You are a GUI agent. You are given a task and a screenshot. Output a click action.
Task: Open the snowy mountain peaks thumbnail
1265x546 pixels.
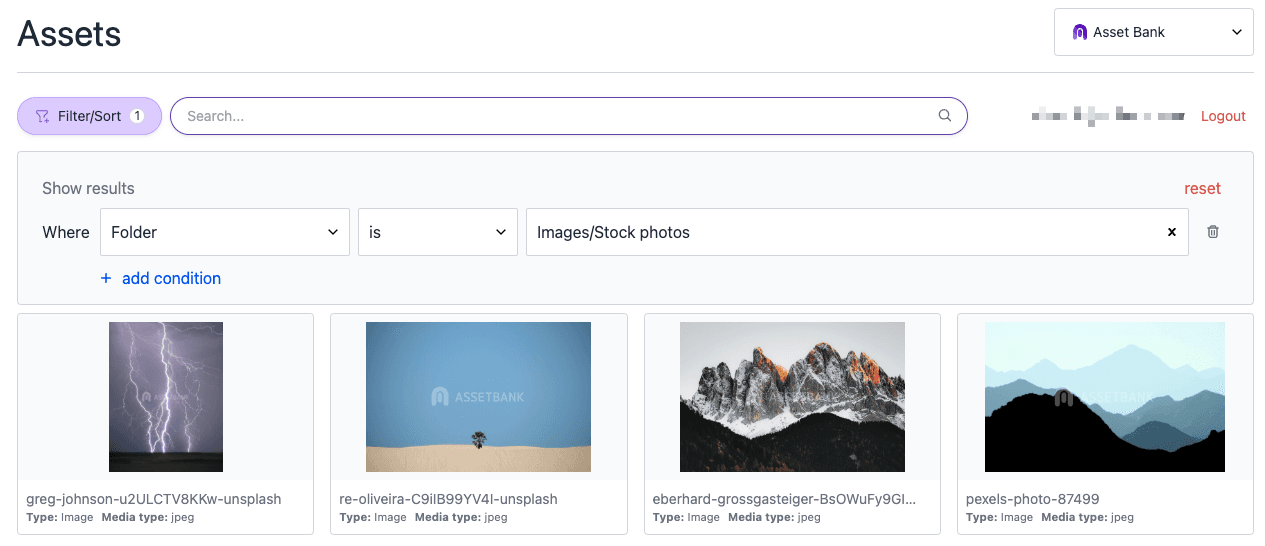click(x=792, y=397)
